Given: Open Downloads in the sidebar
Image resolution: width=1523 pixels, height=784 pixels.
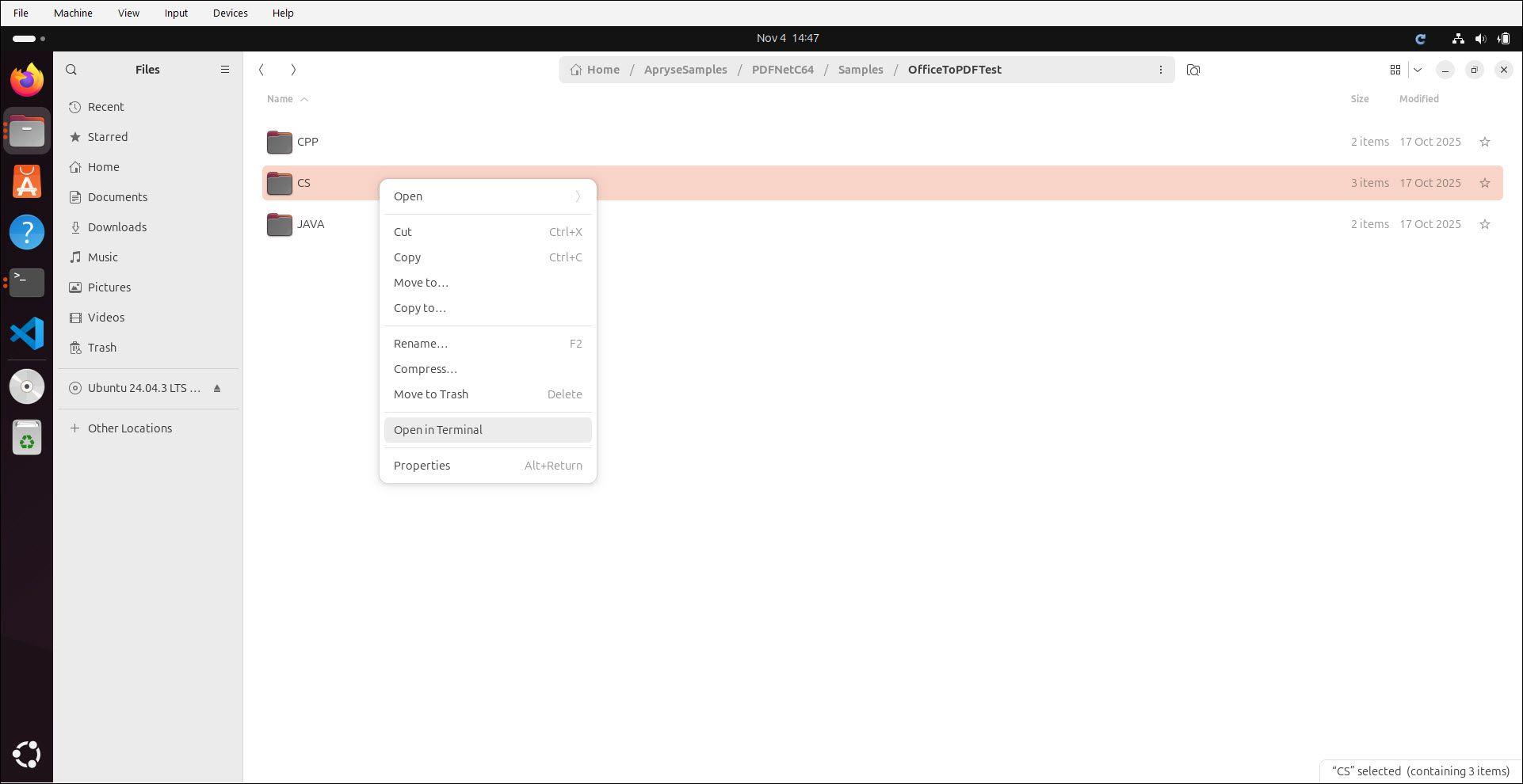Looking at the screenshot, I should tap(116, 227).
